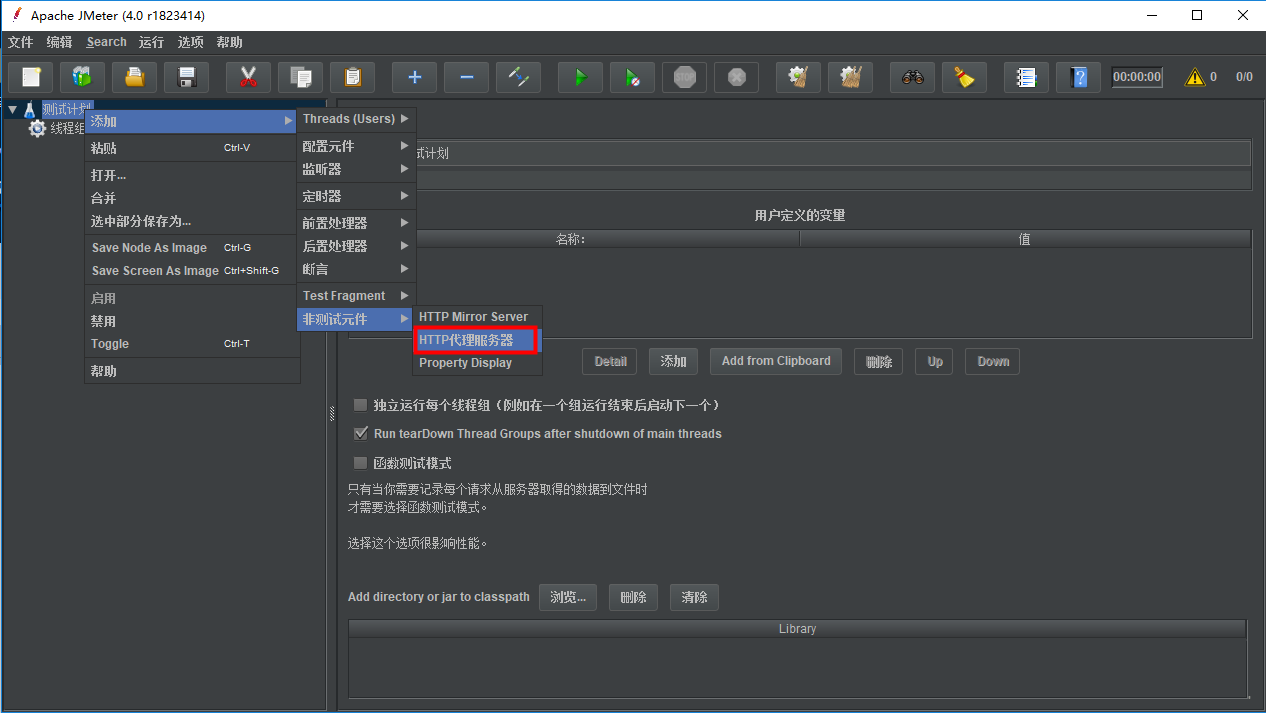Screen dimensions: 1266x713
Task: Click the Down button
Action: point(993,362)
